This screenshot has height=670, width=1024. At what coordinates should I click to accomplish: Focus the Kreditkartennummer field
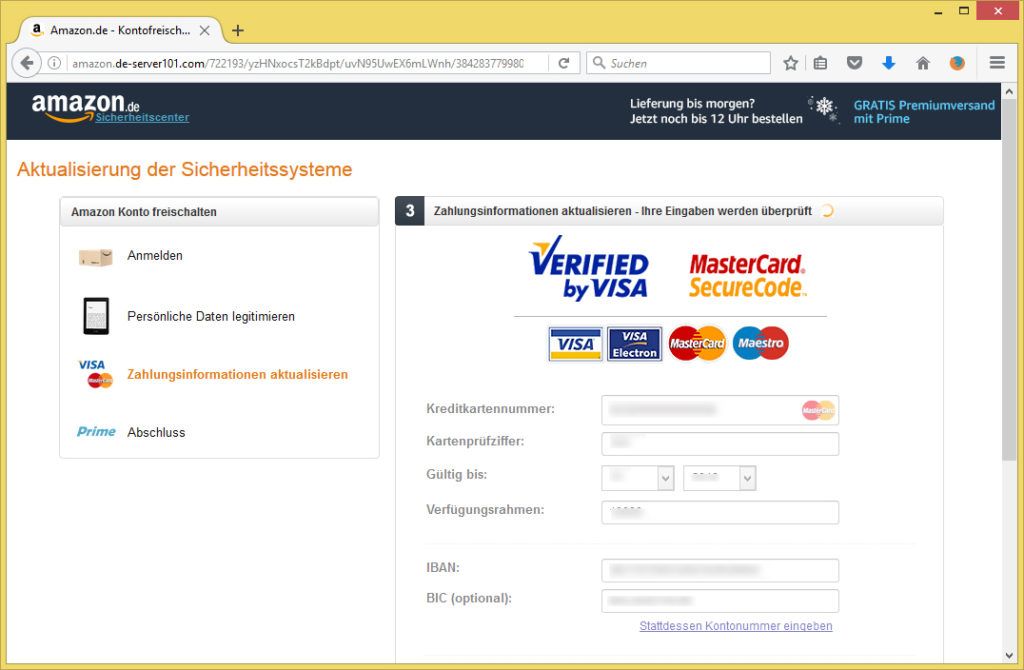[720, 410]
